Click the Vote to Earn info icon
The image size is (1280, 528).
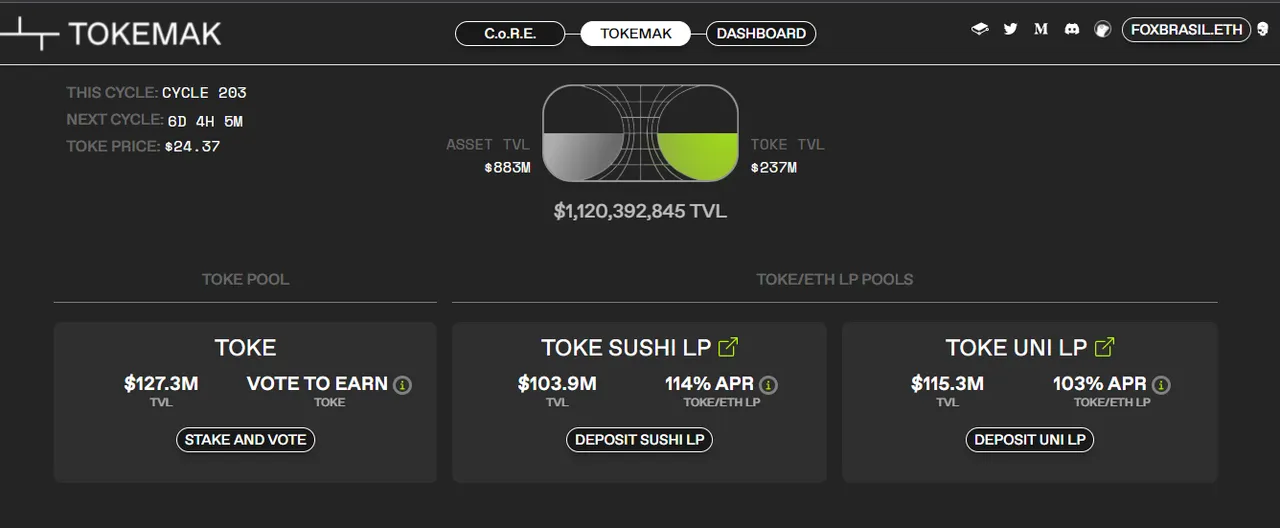click(x=402, y=385)
